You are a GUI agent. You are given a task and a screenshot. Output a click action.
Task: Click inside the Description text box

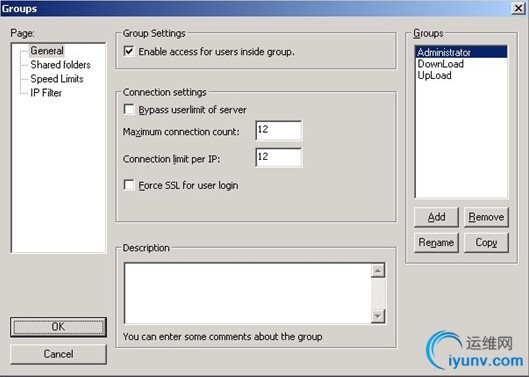point(247,293)
